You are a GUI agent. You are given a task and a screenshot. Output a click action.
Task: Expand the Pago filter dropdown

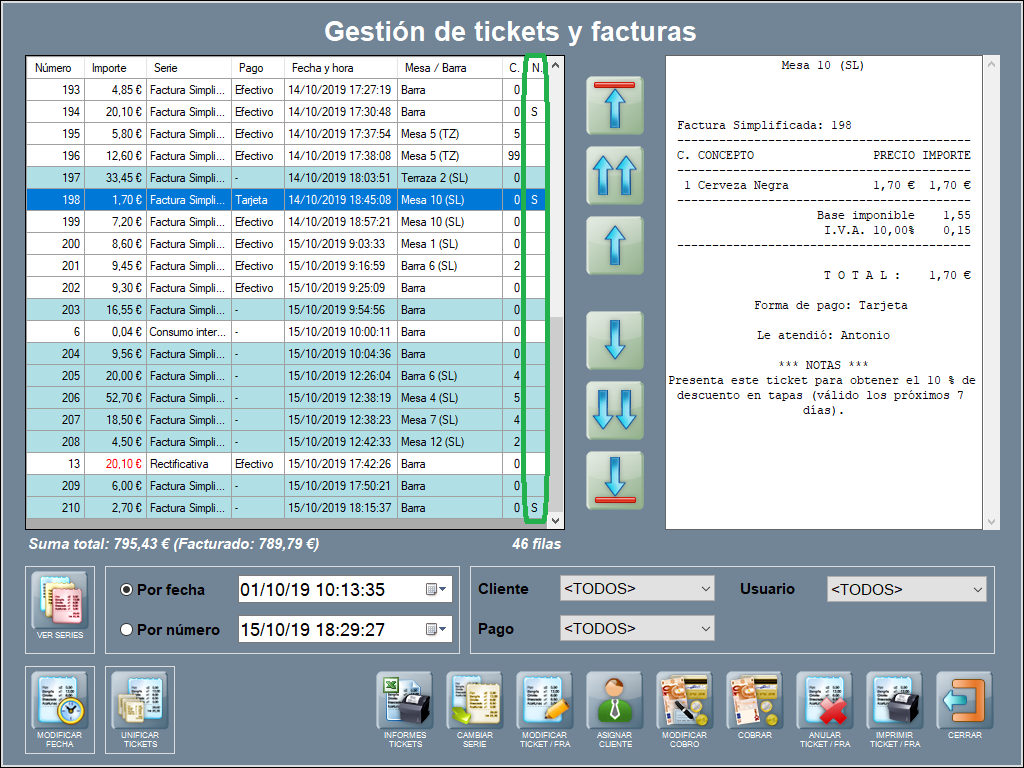click(637, 629)
